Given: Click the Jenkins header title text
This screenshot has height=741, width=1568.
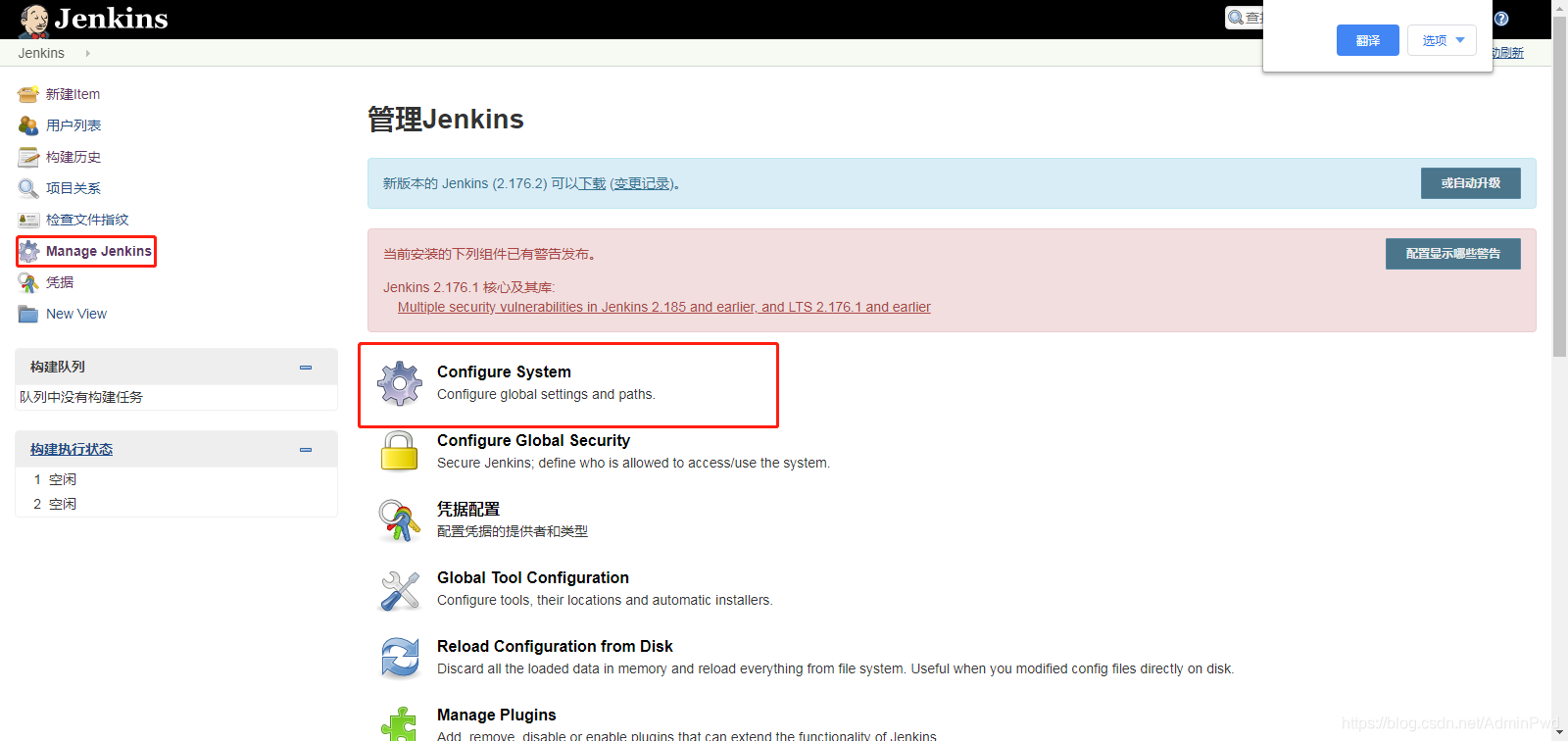Looking at the screenshot, I should point(111,19).
